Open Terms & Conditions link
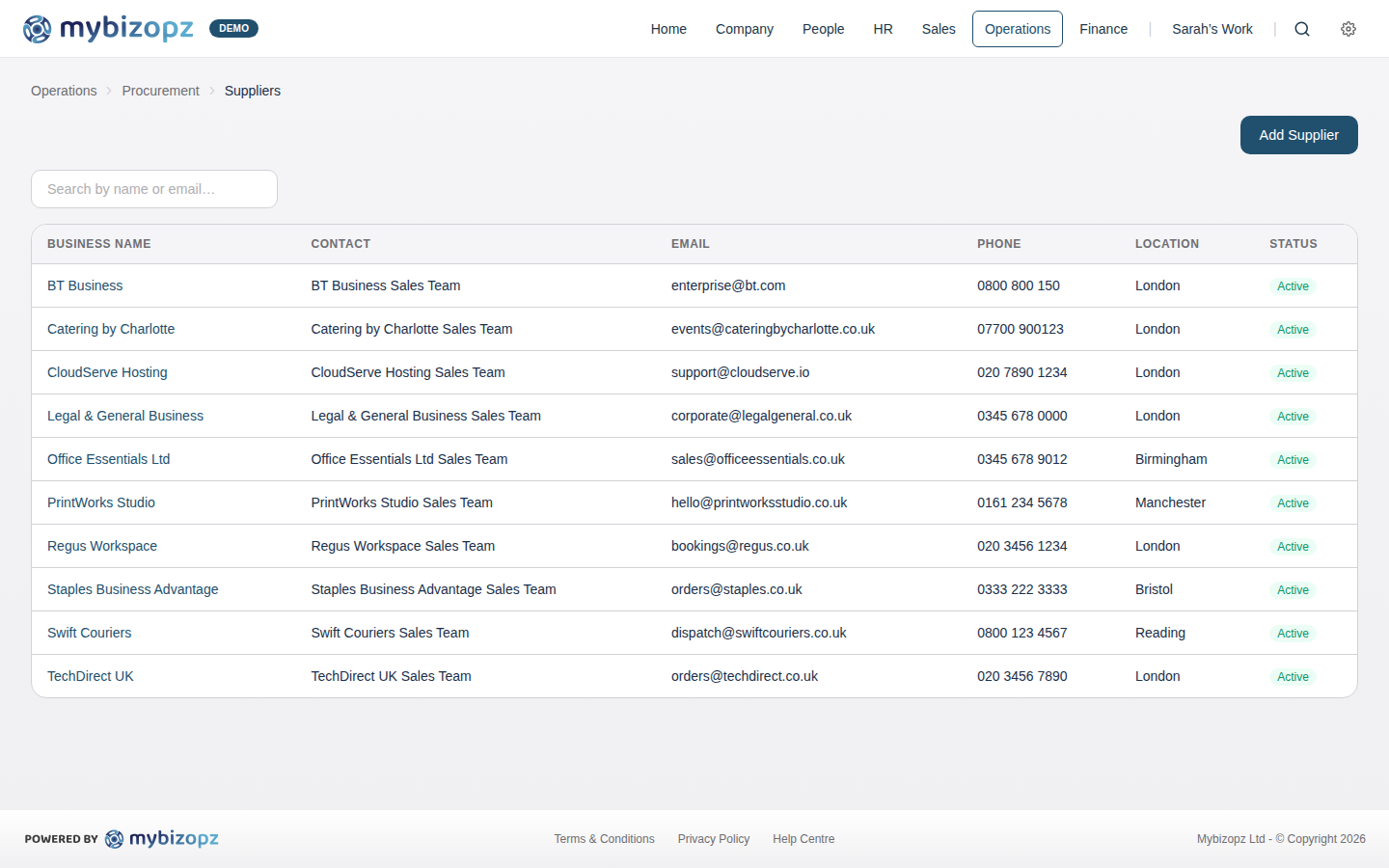Screen dimensions: 1389x868 [x=604, y=839]
